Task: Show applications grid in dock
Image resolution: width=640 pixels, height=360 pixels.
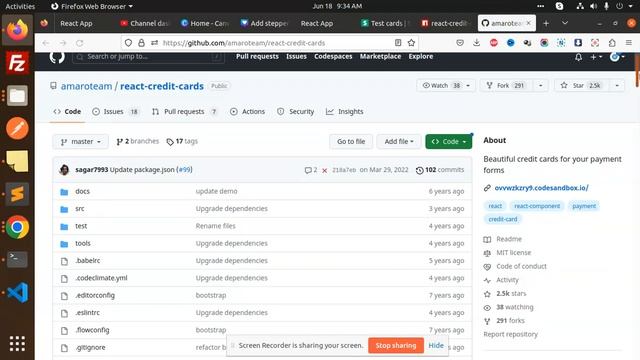Action: tap(17, 344)
